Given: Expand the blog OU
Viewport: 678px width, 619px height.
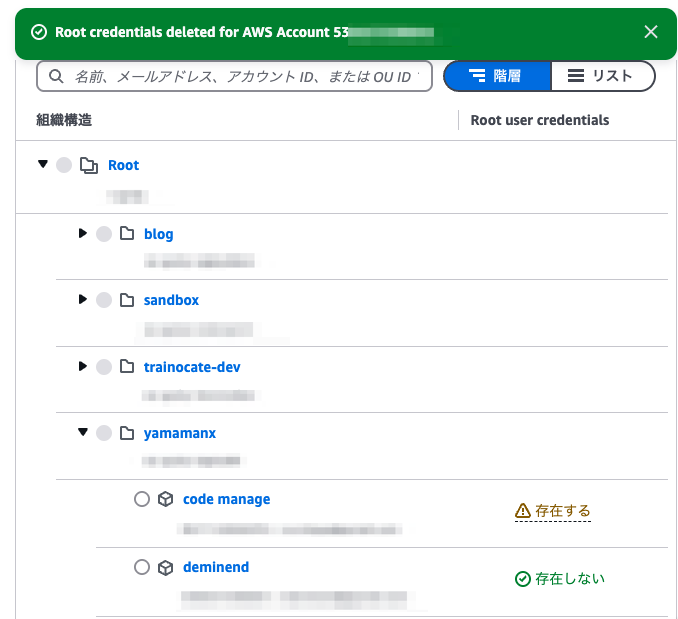Looking at the screenshot, I should tap(83, 233).
